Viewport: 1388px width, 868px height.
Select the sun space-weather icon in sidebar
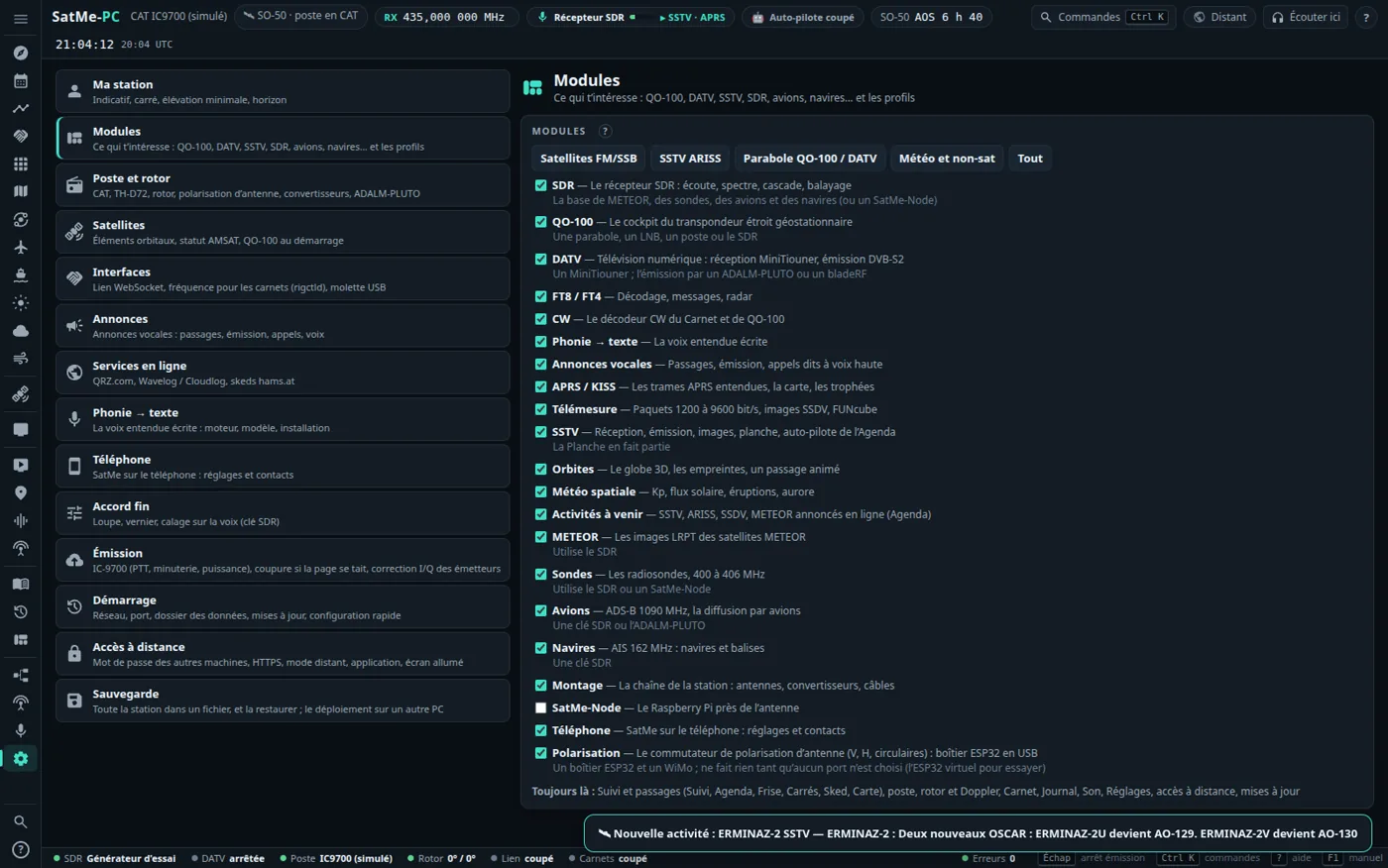pyautogui.click(x=20, y=302)
